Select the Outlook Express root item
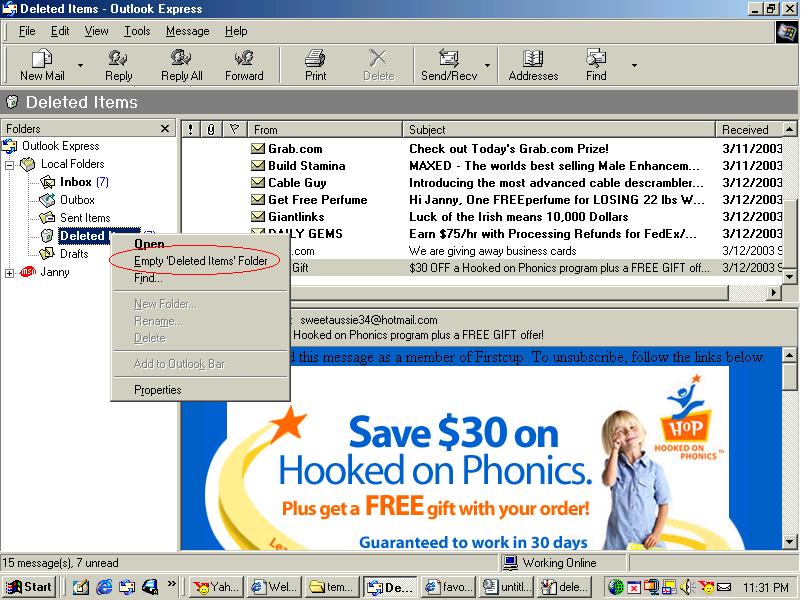This screenshot has height=600, width=804. [60, 146]
